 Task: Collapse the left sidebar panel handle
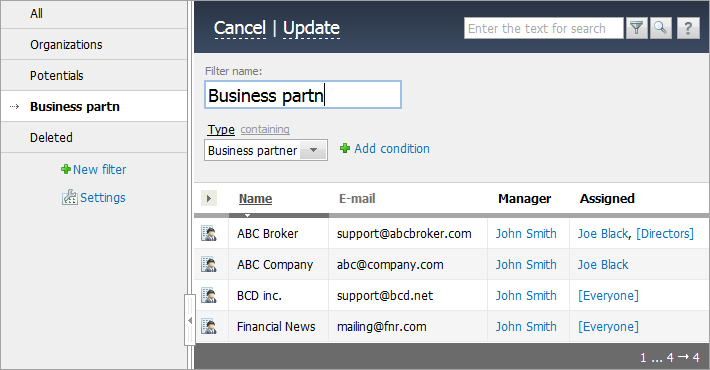[190, 320]
